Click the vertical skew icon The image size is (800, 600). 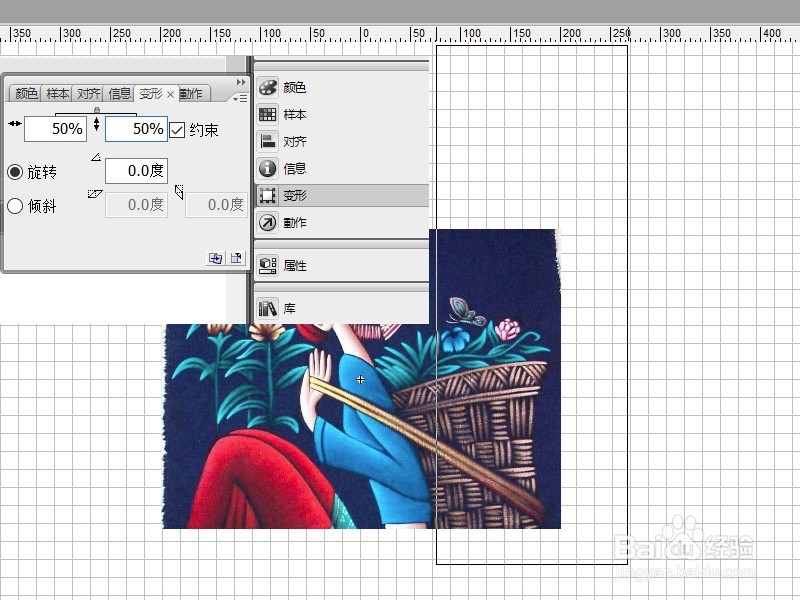(179, 192)
